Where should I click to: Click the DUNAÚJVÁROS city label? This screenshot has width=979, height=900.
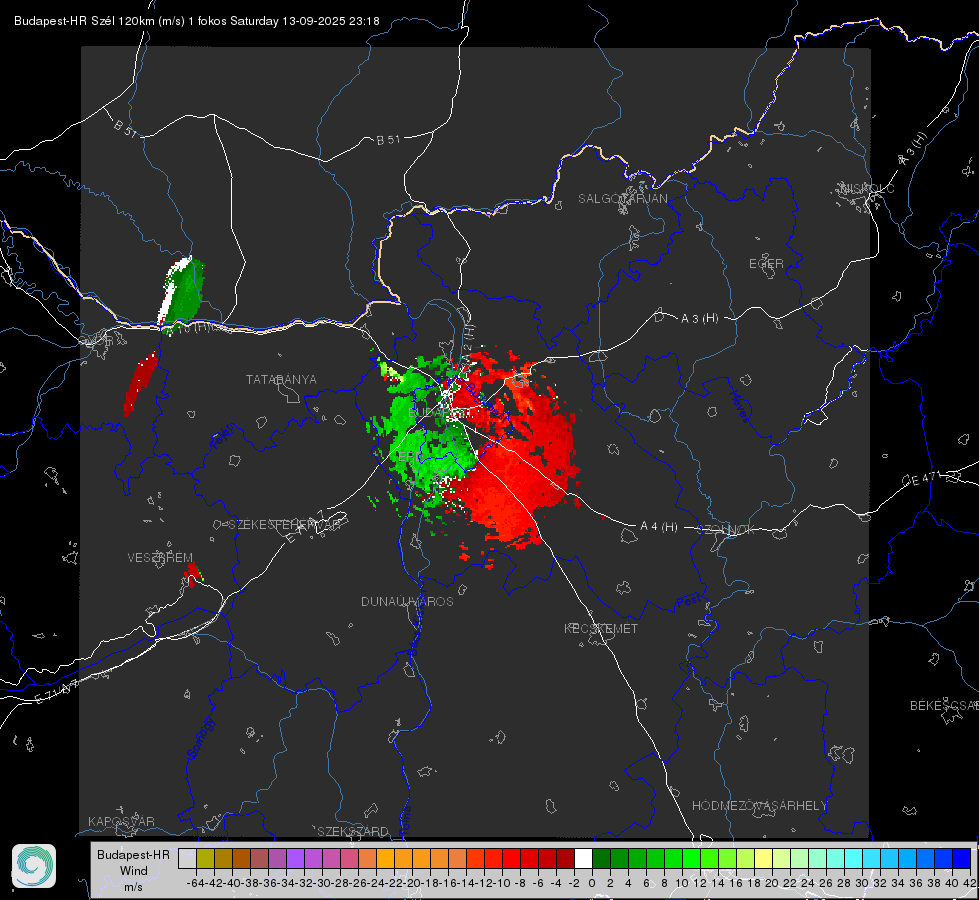click(407, 601)
